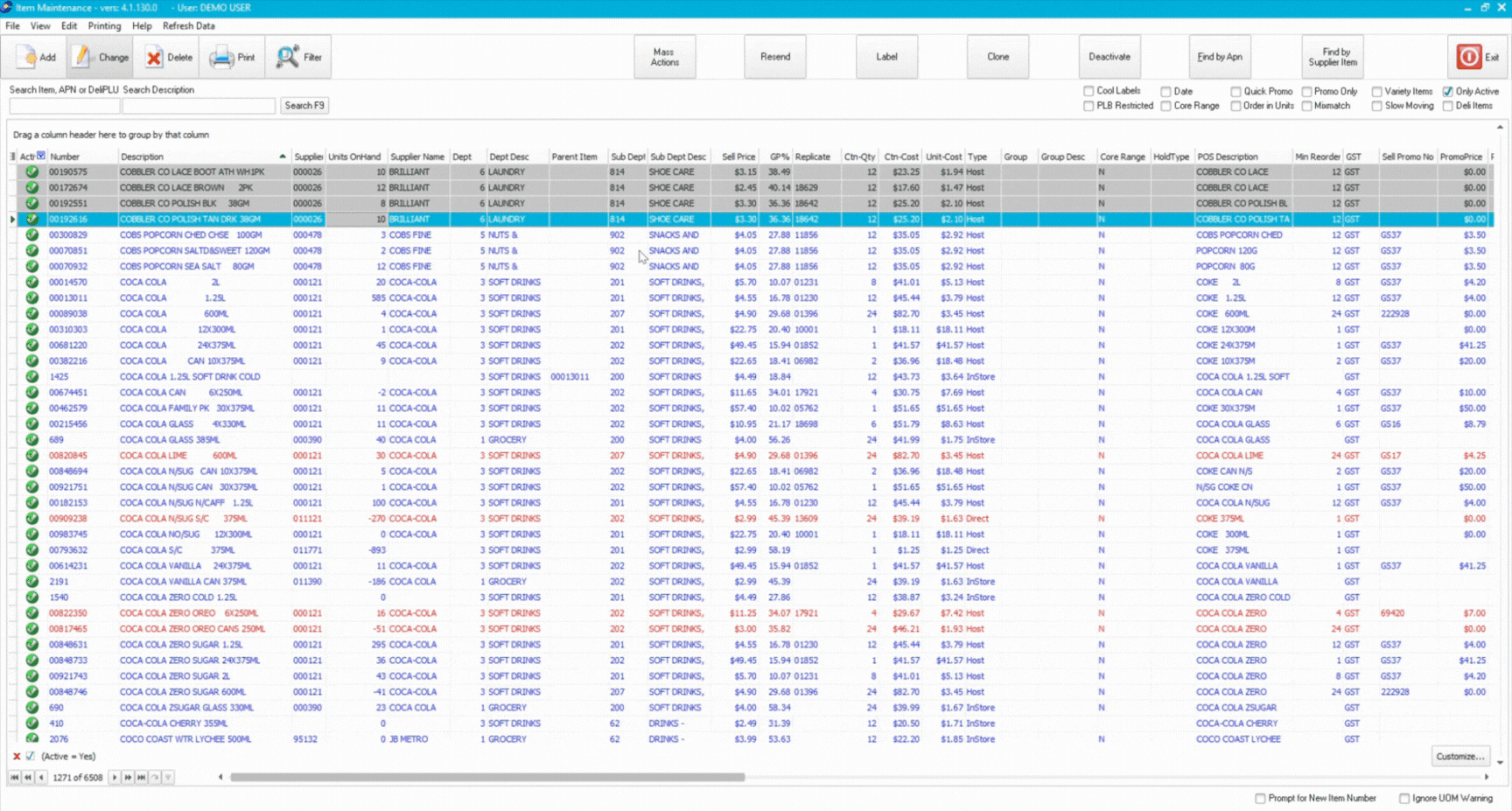Click the navigator filter funnel icon
The width and height of the screenshot is (1512, 811).
coord(168,777)
